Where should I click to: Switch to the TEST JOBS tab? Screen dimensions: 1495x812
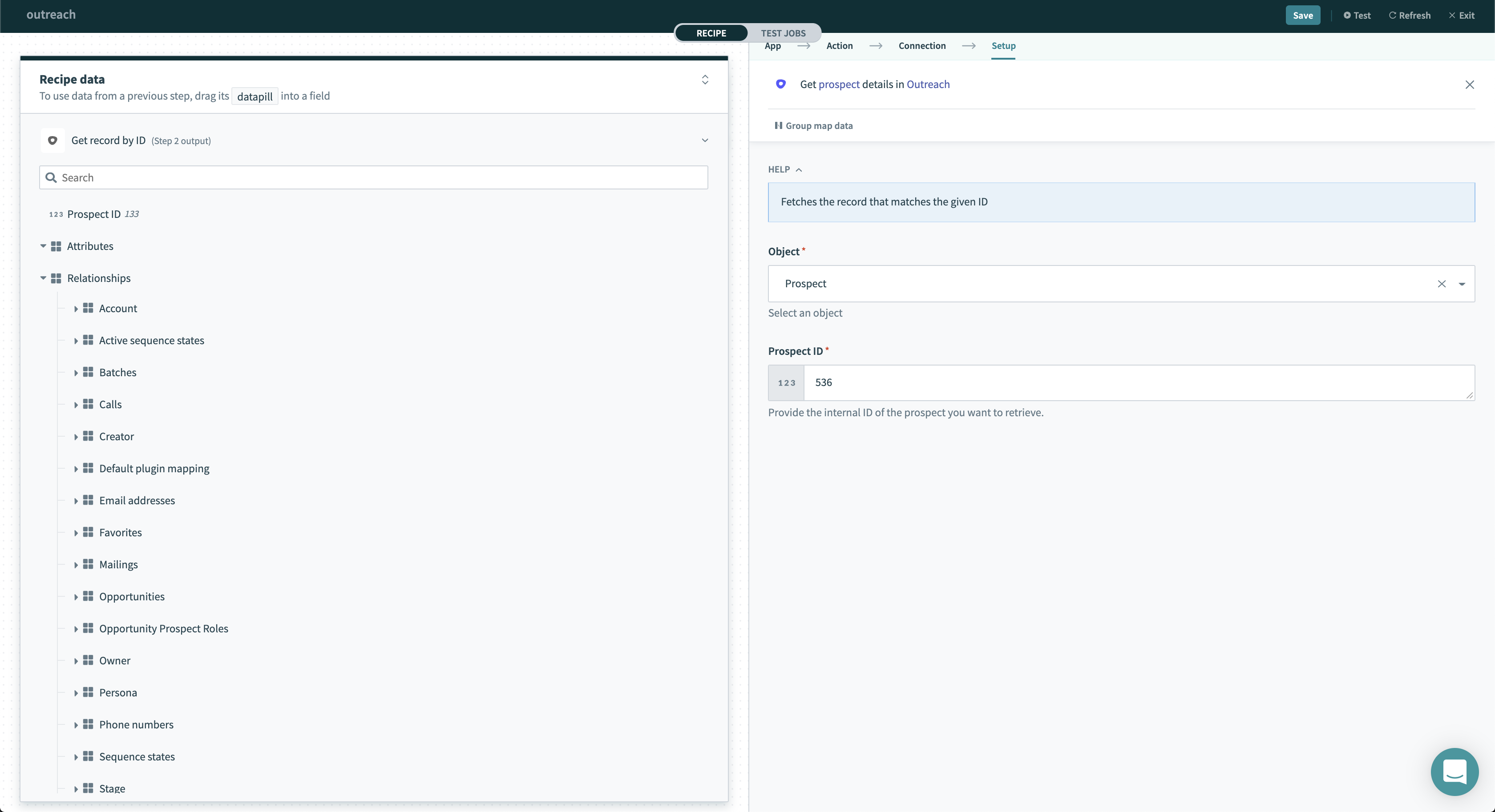tap(783, 33)
